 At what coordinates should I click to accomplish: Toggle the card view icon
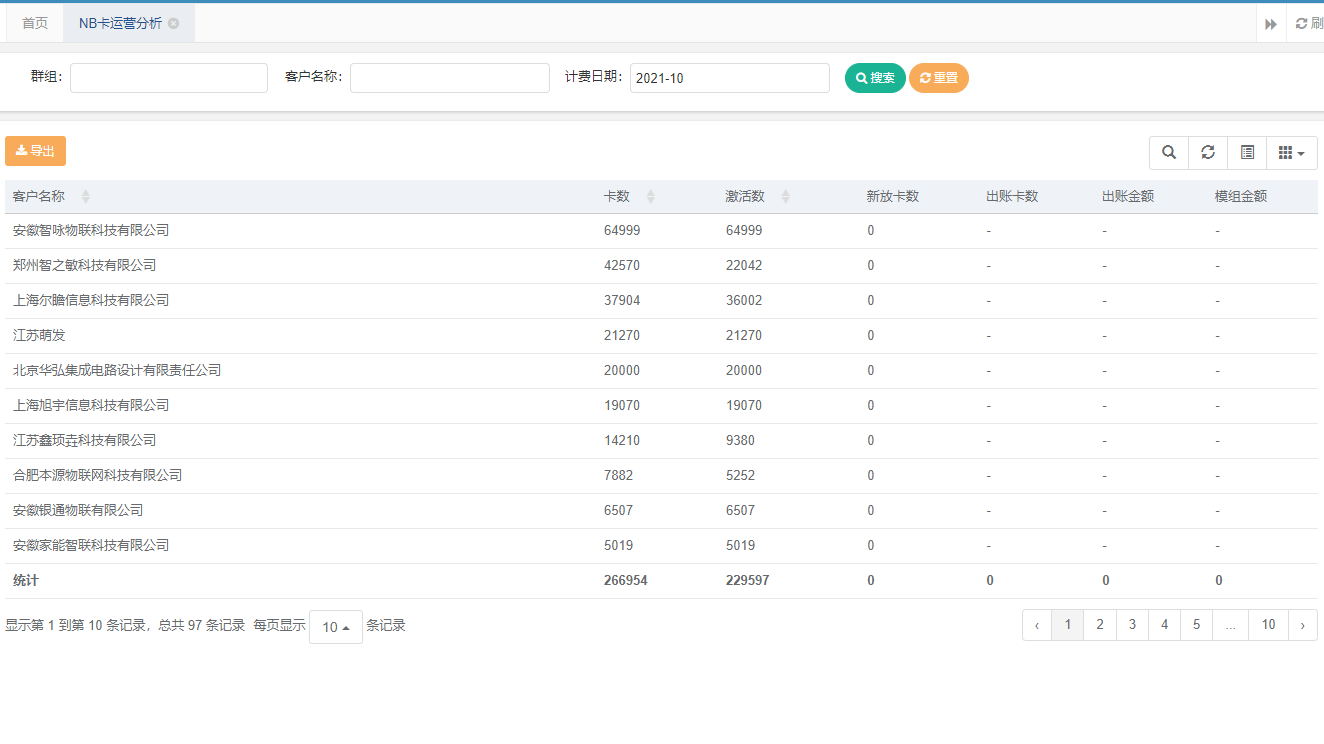(1247, 152)
